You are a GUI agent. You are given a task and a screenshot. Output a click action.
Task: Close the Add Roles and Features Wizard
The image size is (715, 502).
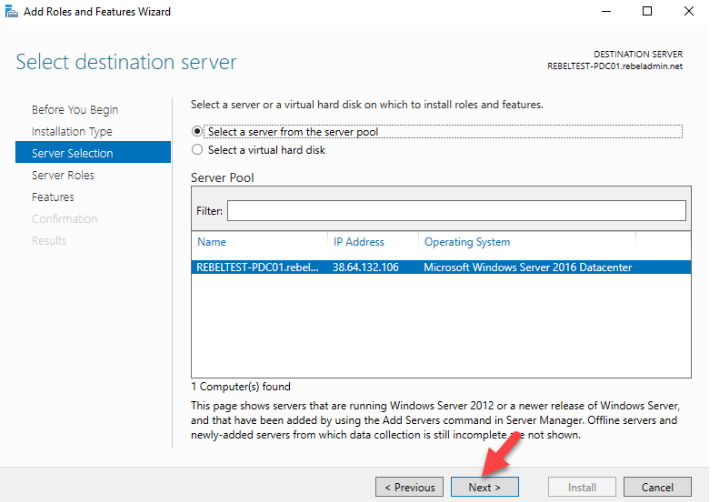[x=689, y=11]
